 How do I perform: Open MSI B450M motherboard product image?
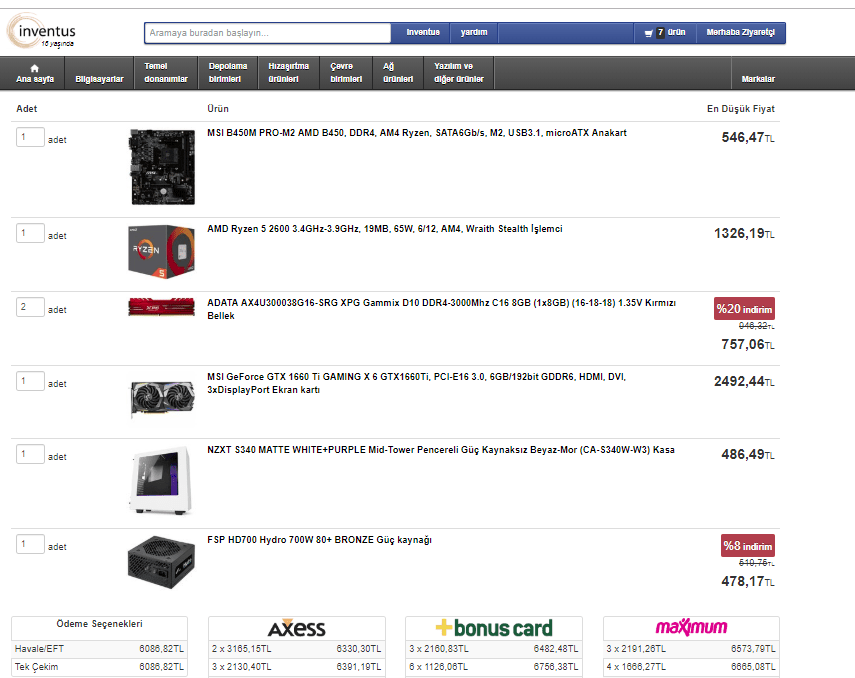click(x=162, y=167)
